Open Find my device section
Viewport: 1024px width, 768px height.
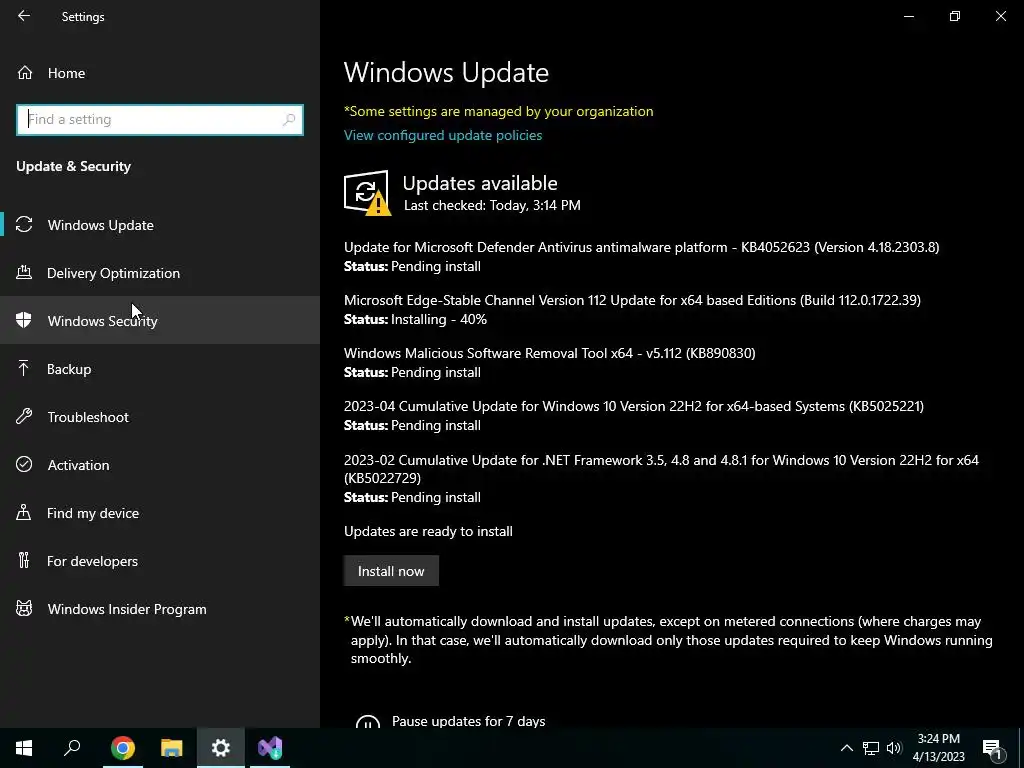click(160, 513)
